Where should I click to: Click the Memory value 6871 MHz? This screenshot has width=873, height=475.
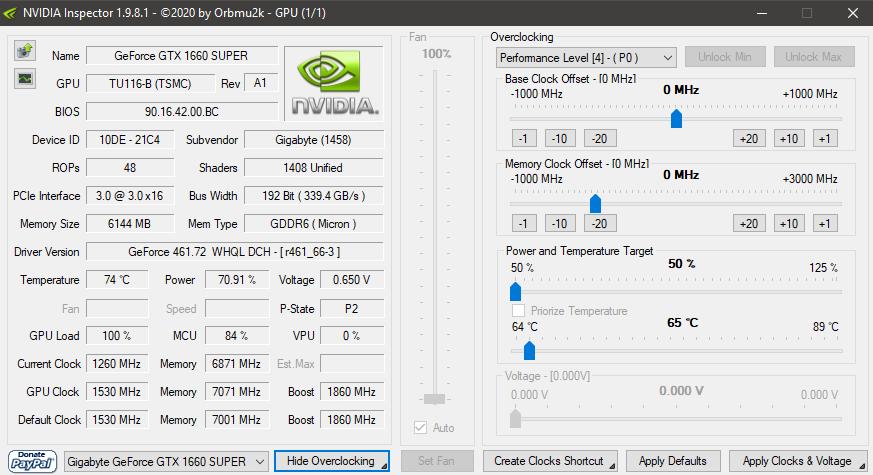click(x=237, y=364)
